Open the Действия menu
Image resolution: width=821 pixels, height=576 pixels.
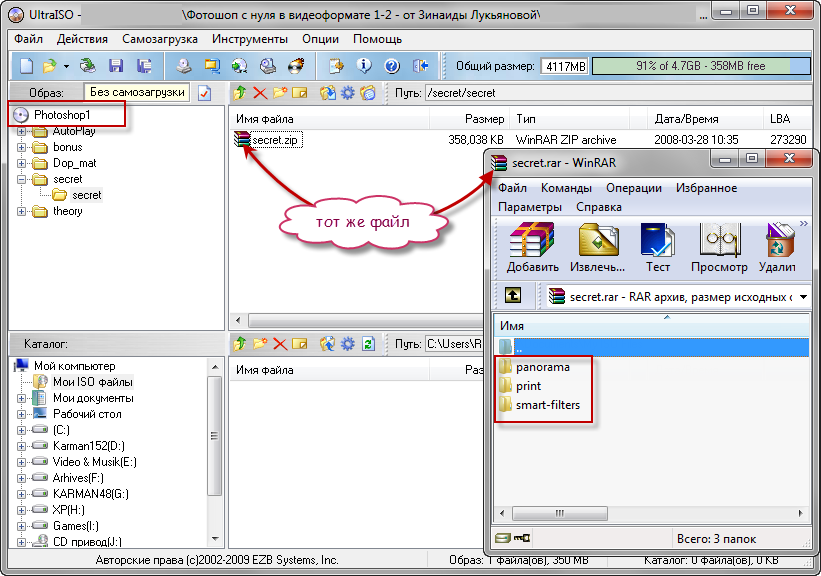tap(82, 39)
